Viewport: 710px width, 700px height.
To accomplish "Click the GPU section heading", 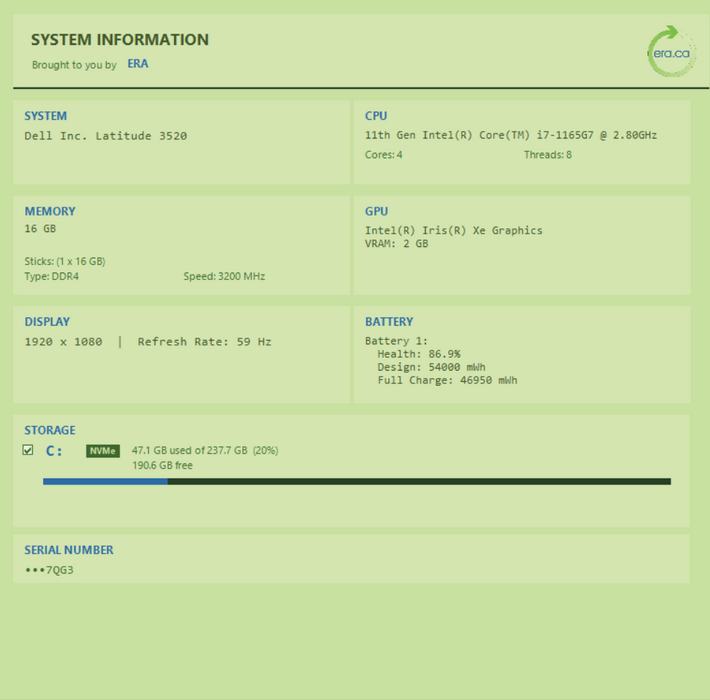I will click(376, 211).
